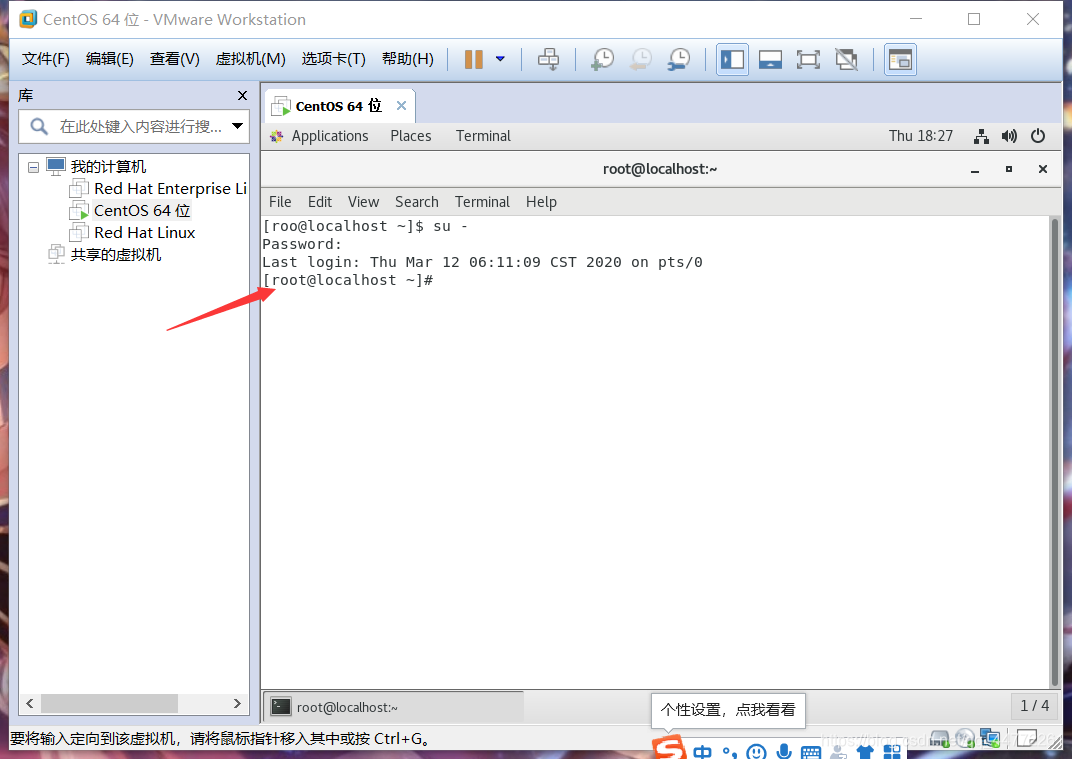Open the 文件(F) menu
The height and width of the screenshot is (759, 1072).
(x=46, y=59)
